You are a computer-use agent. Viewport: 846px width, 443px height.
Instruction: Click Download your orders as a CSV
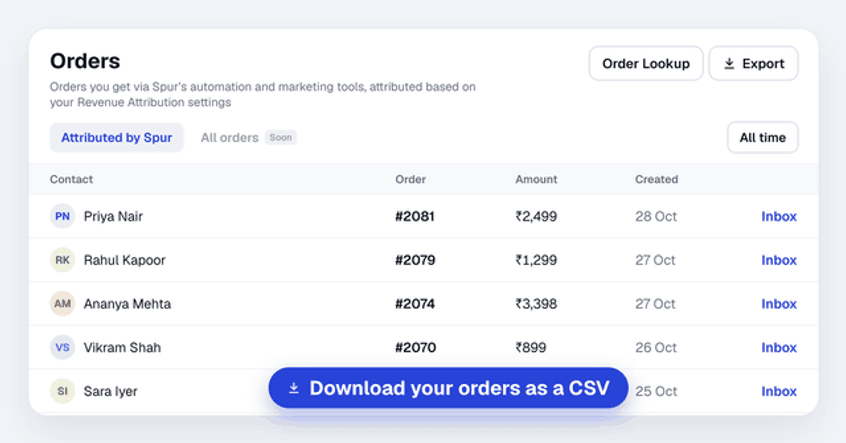pyautogui.click(x=448, y=388)
